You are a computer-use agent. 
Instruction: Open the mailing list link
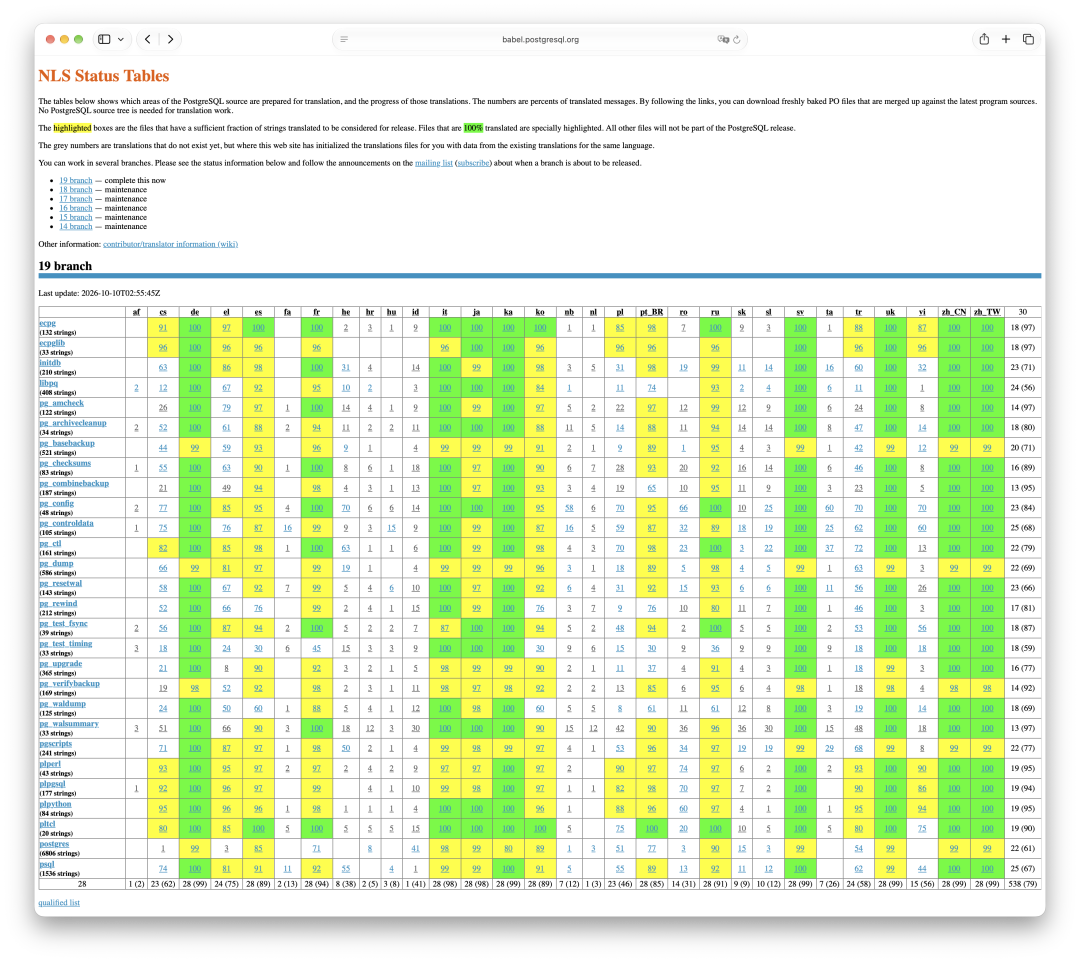(x=433, y=163)
